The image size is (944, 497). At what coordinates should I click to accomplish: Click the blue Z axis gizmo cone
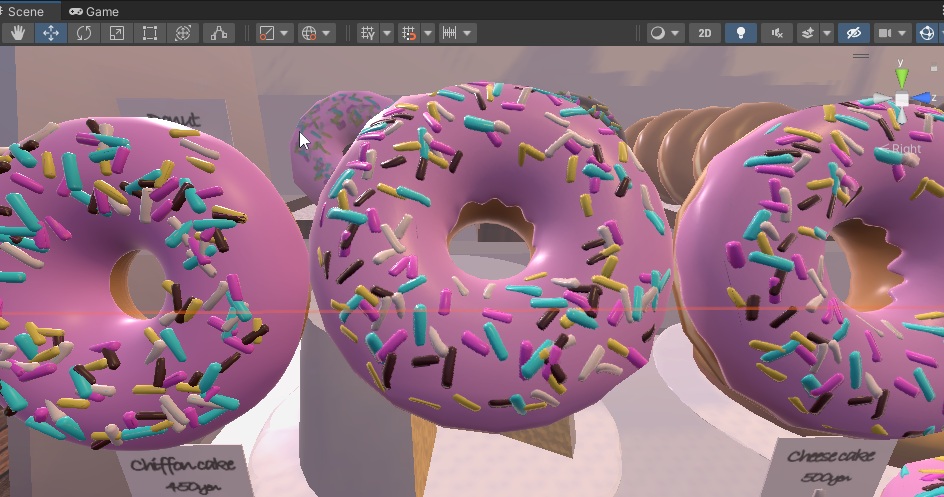point(924,98)
